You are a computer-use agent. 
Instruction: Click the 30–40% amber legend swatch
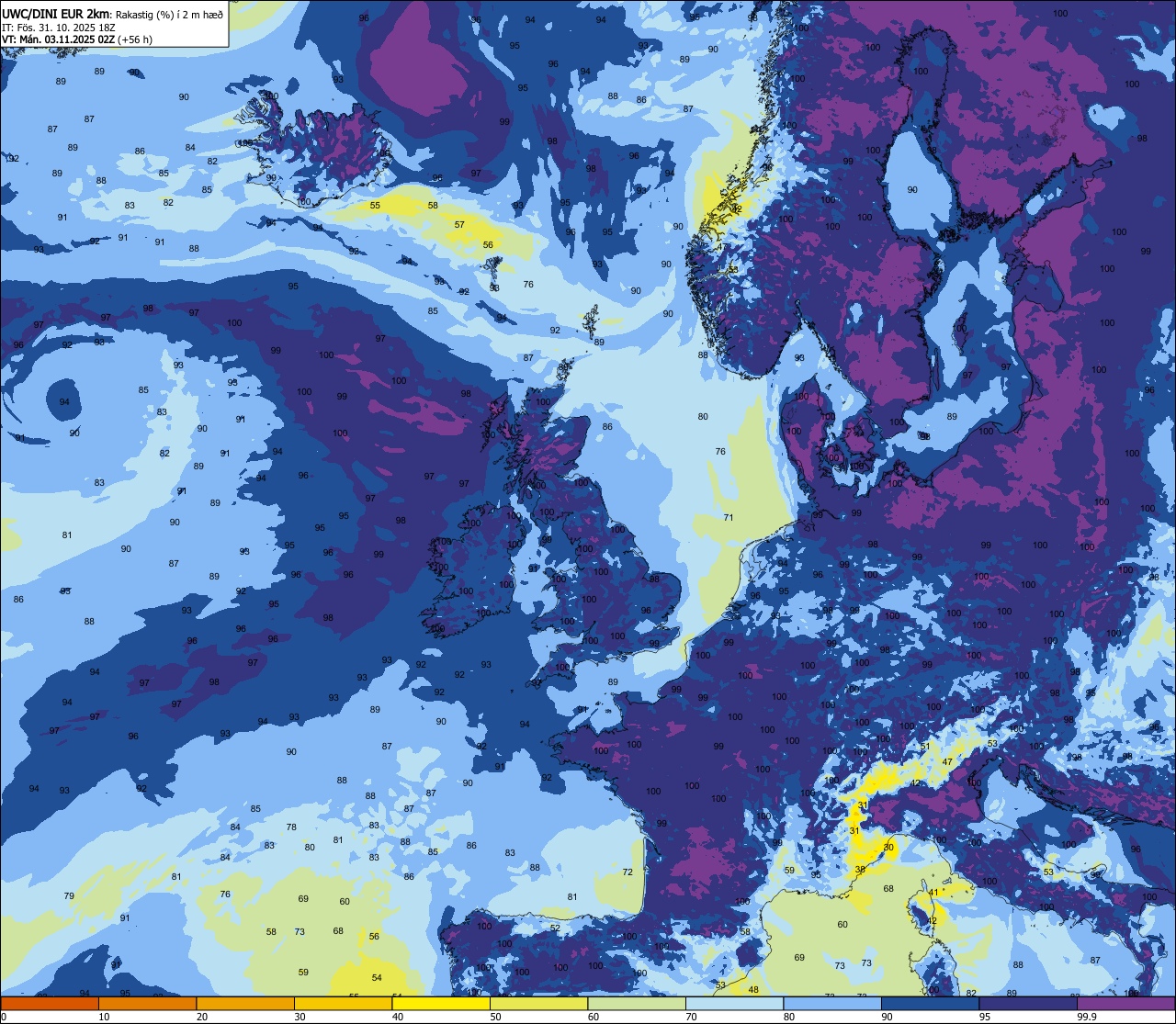coord(343,1003)
